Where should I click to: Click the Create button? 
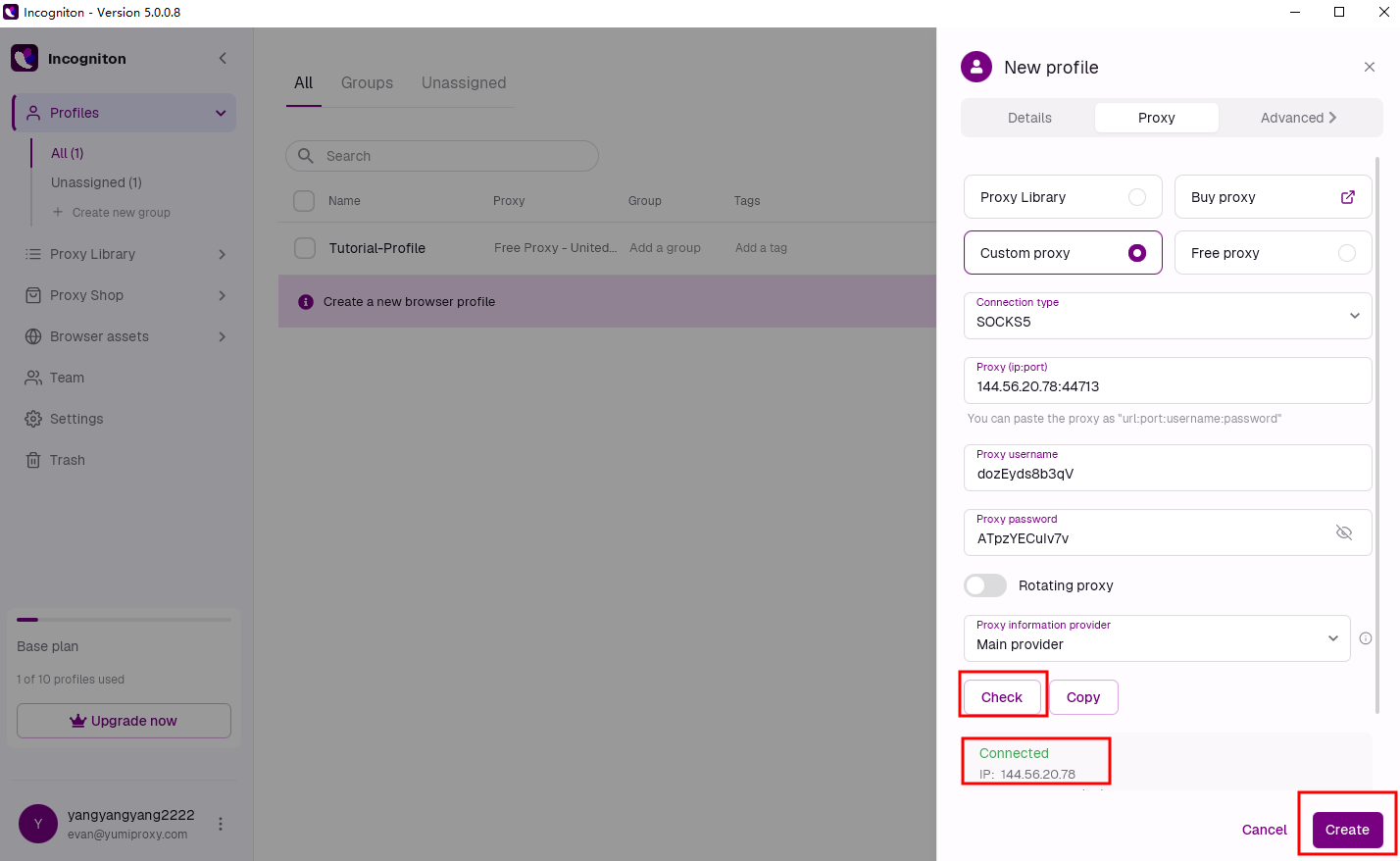(1347, 830)
